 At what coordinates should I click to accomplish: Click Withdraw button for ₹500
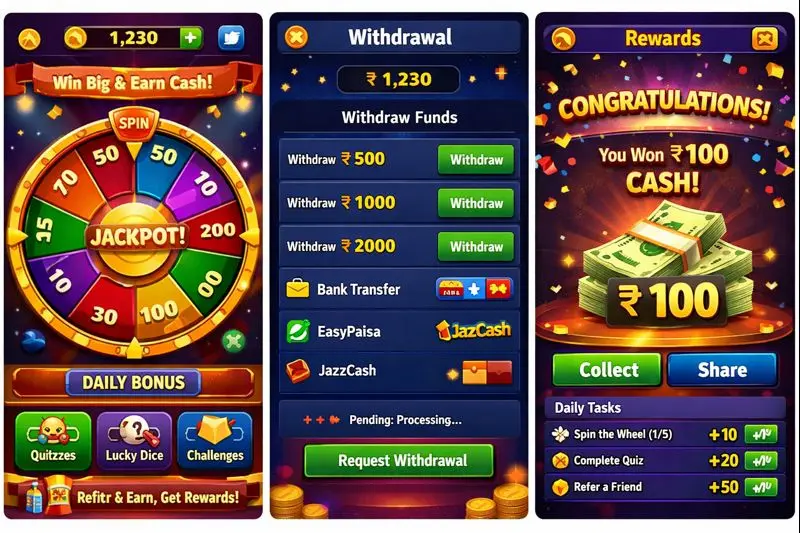pyautogui.click(x=476, y=160)
